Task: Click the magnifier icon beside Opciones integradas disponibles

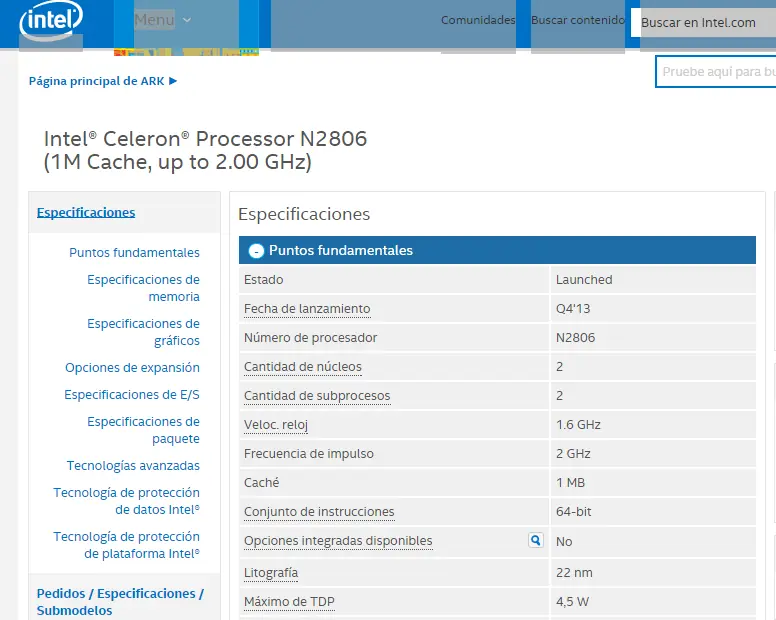Action: coord(535,540)
